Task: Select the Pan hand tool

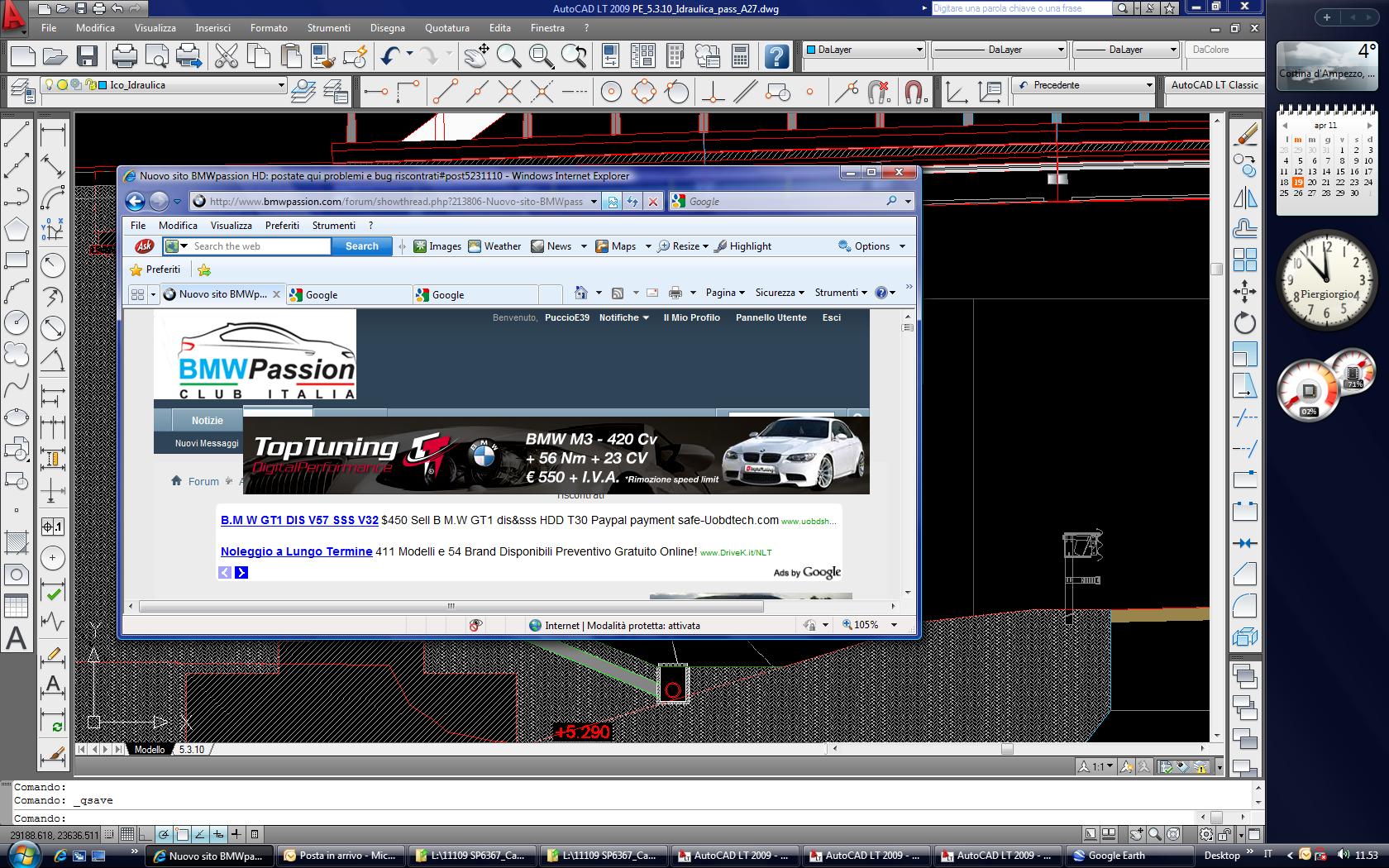Action: coord(475,56)
